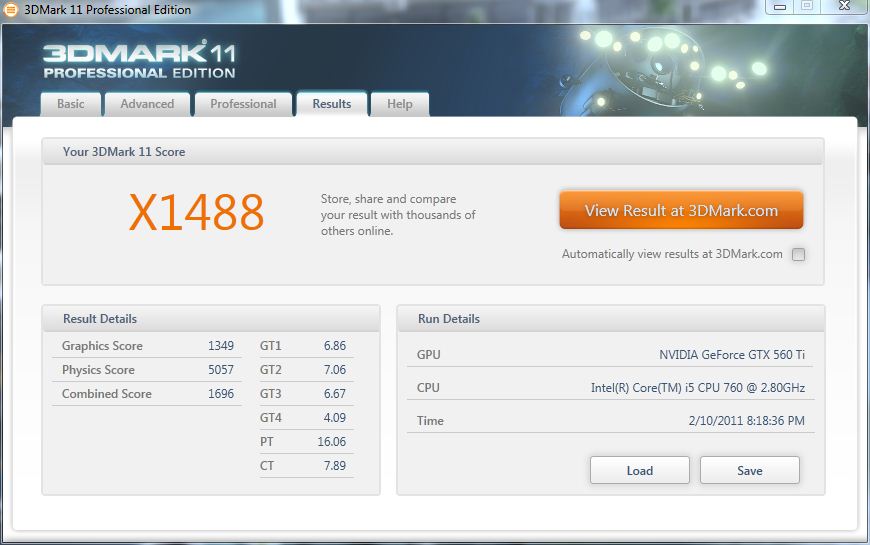The width and height of the screenshot is (870, 545).
Task: Enable automatically view results at 3DMark.com
Action: [x=798, y=254]
